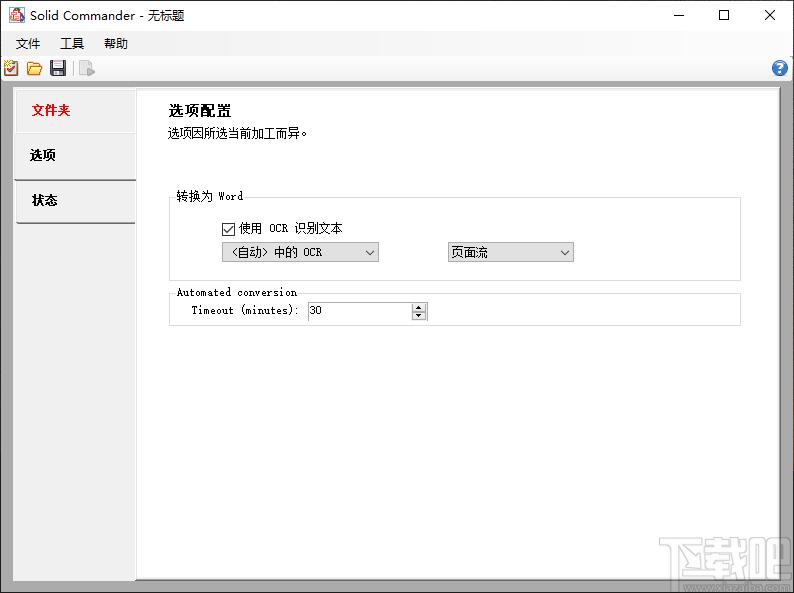Expand the <自动> 中的 OCR dropdown
Image resolution: width=794 pixels, height=593 pixels.
(x=300, y=252)
